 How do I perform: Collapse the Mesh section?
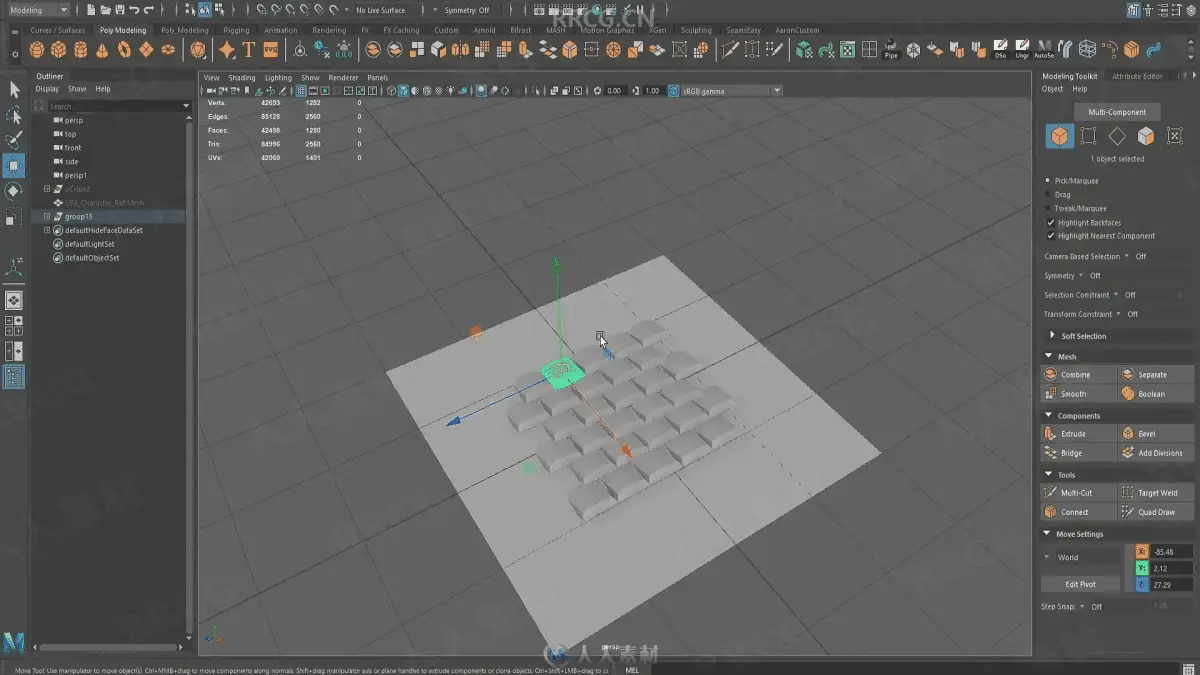pos(1049,356)
